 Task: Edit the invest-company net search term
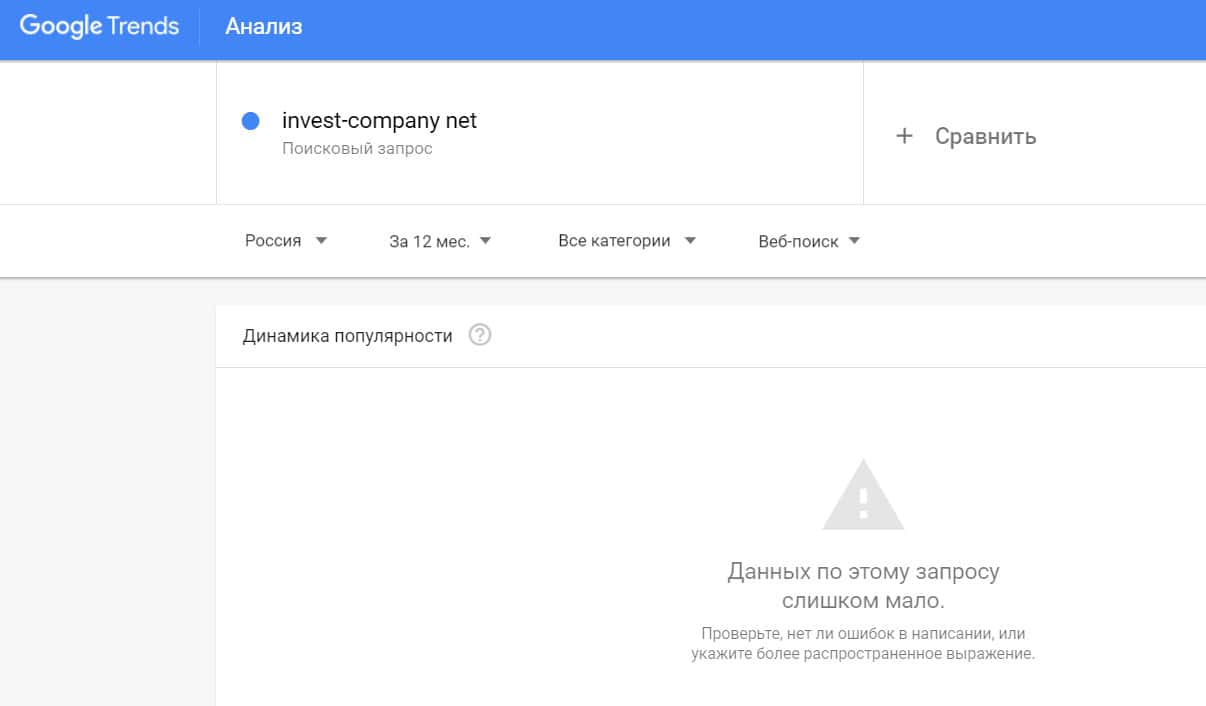point(380,121)
